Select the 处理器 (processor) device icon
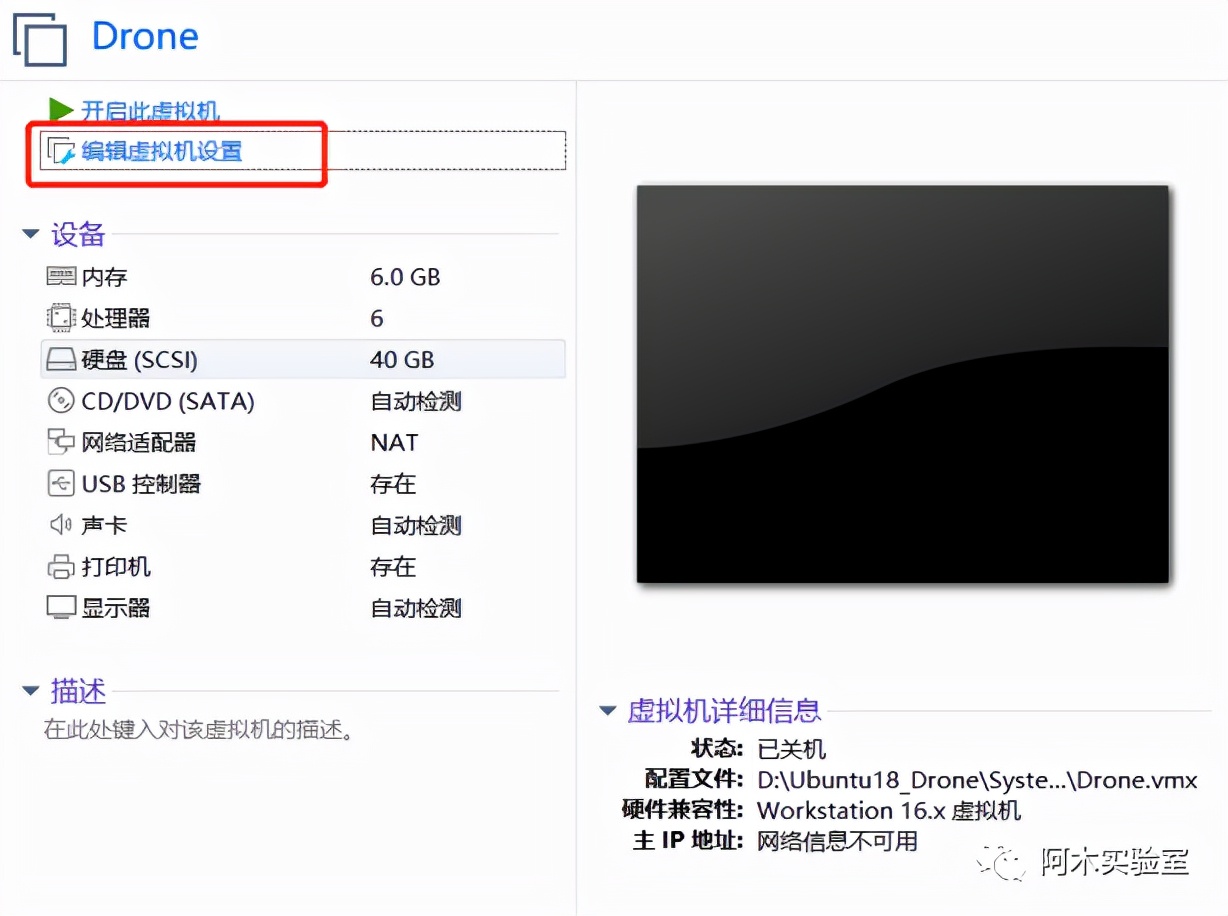 point(60,317)
